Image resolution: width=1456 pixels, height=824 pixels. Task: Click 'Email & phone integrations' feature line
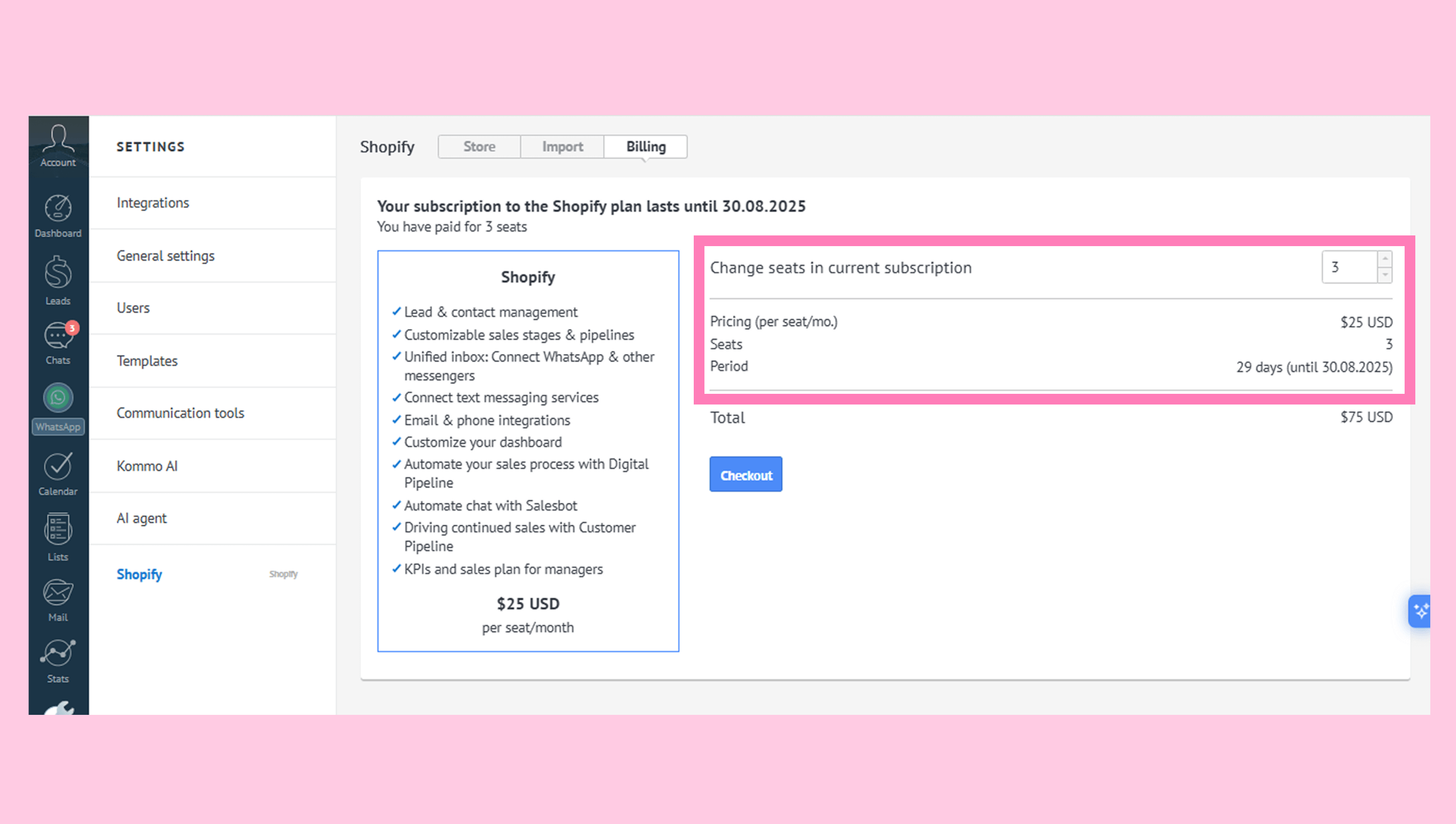click(x=487, y=421)
